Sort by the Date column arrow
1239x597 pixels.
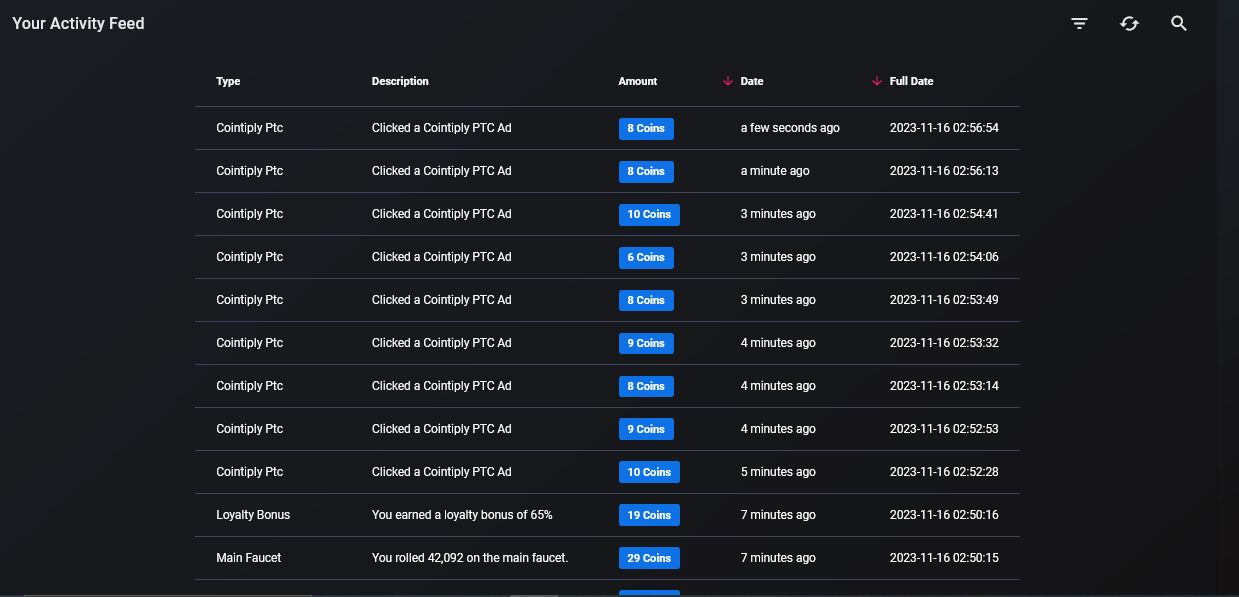point(727,81)
